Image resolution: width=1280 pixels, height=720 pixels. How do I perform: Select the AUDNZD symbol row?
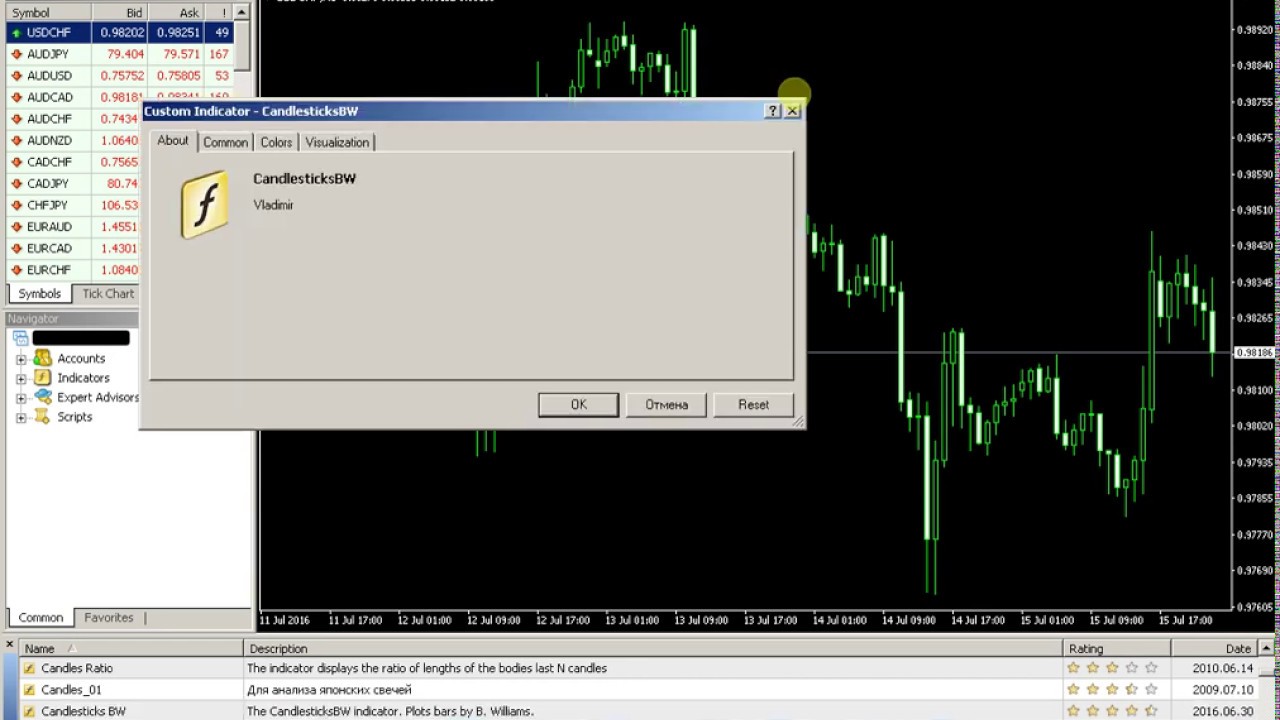[74, 141]
